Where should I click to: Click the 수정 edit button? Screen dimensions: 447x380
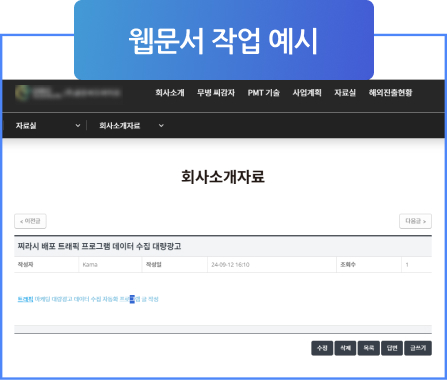tap(322, 348)
